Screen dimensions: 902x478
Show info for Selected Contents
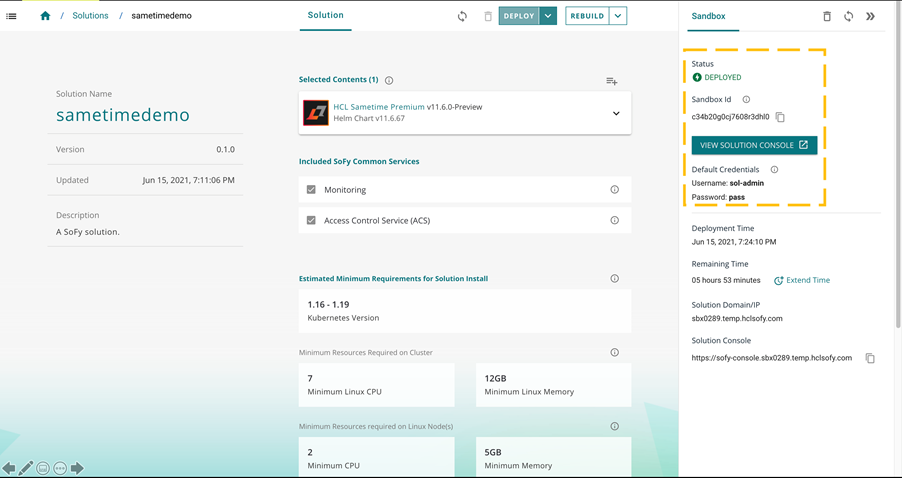pos(389,80)
